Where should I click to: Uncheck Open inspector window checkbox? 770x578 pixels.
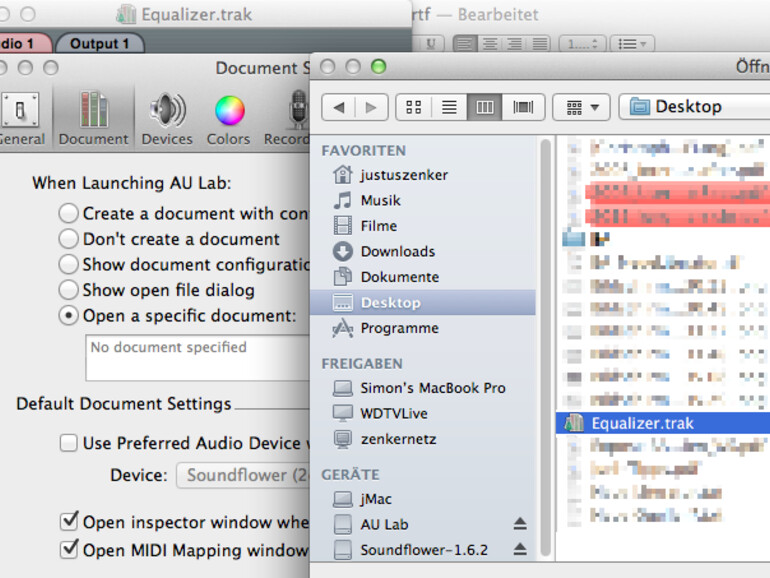tap(69, 522)
